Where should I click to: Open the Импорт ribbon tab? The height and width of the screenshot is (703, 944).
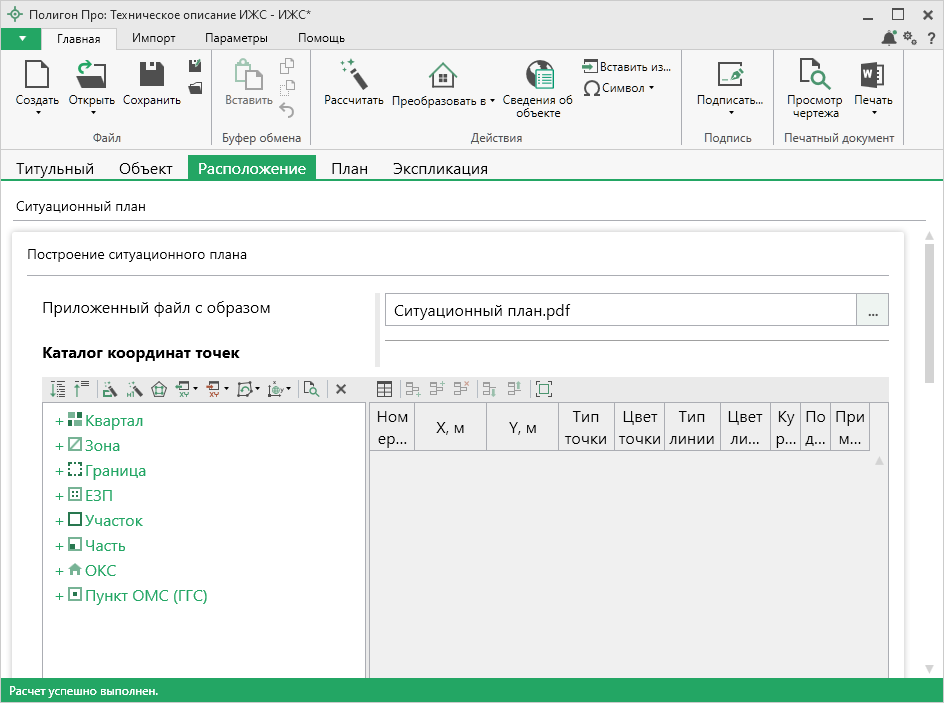click(x=153, y=38)
